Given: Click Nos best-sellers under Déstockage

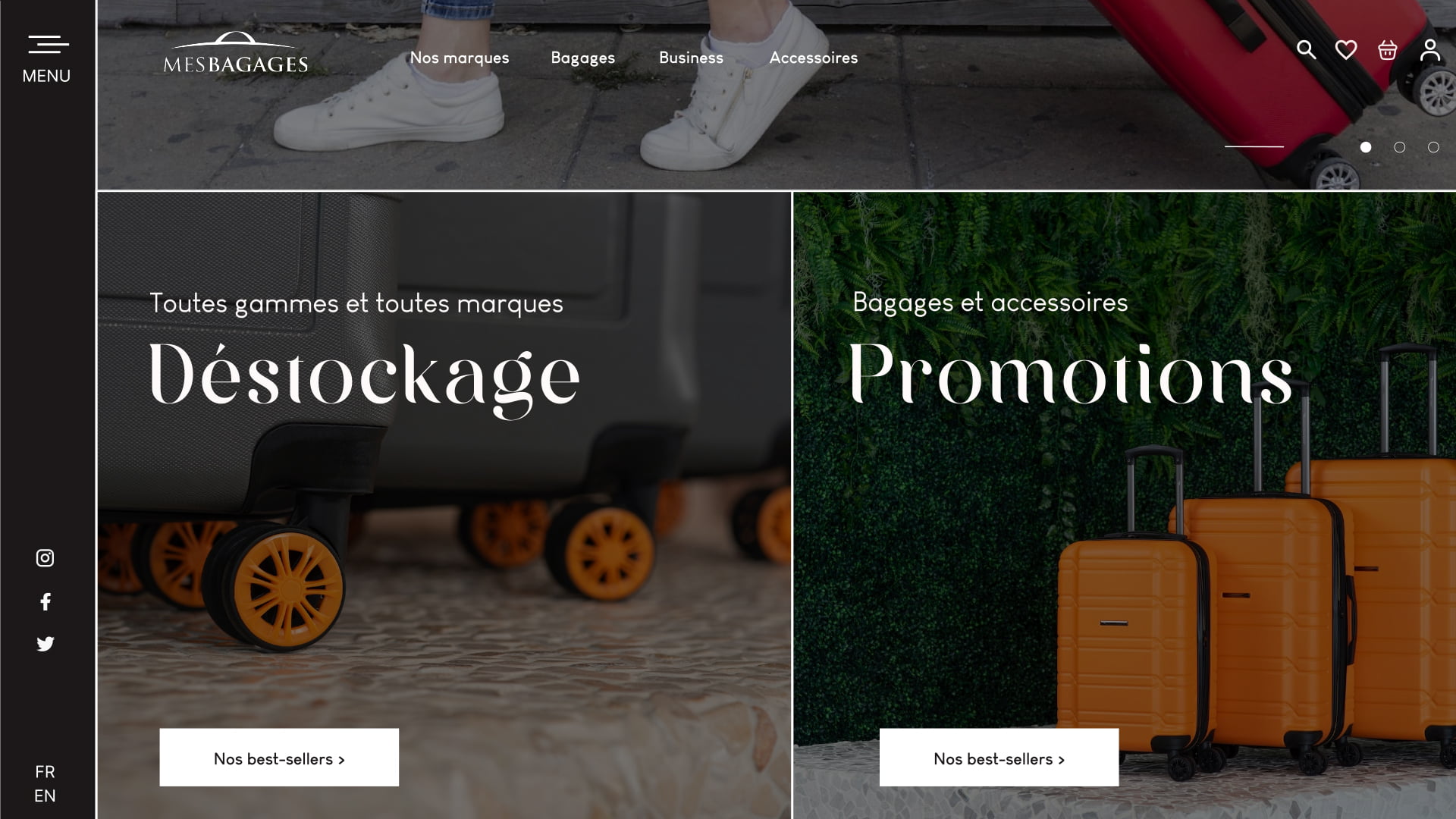Looking at the screenshot, I should (279, 758).
